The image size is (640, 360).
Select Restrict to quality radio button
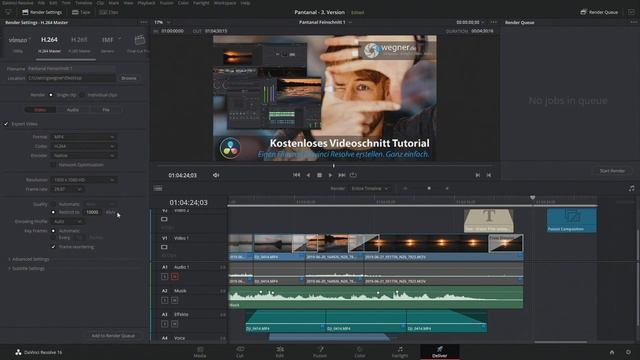pos(53,212)
